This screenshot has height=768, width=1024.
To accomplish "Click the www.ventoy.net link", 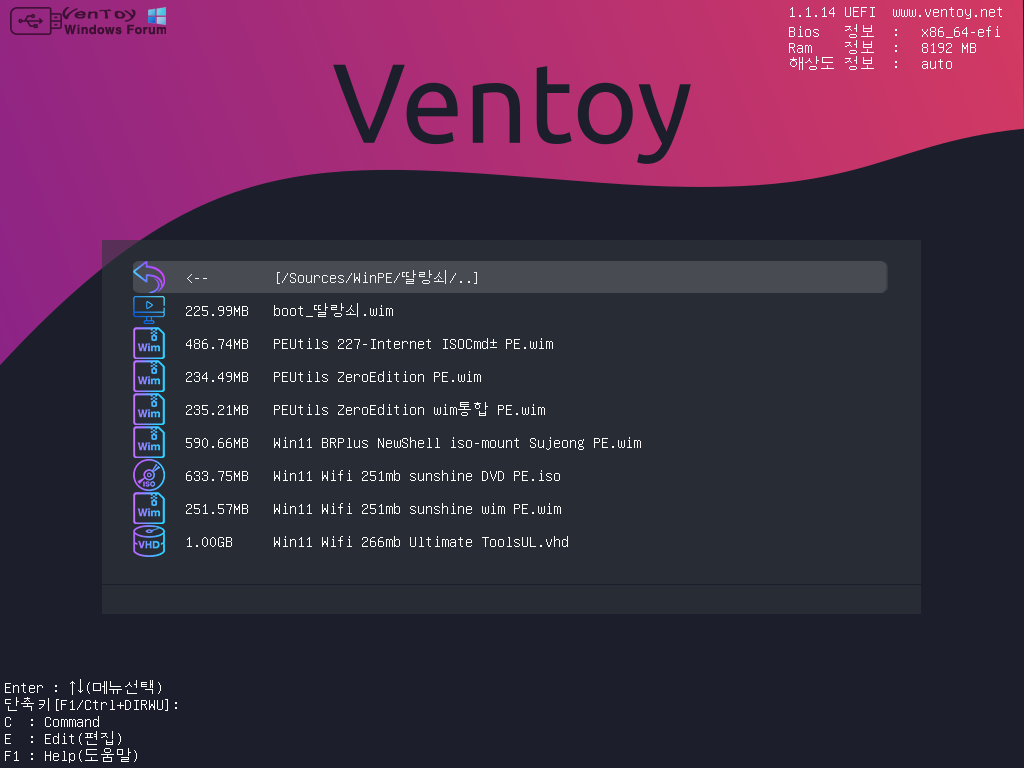I will pyautogui.click(x=947, y=12).
